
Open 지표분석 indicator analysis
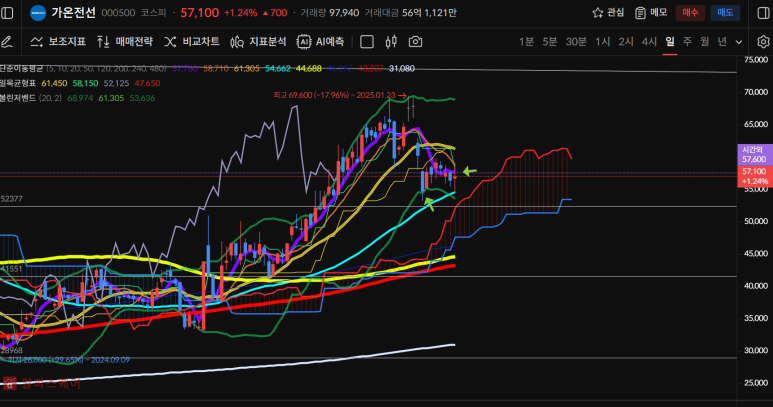(x=258, y=42)
